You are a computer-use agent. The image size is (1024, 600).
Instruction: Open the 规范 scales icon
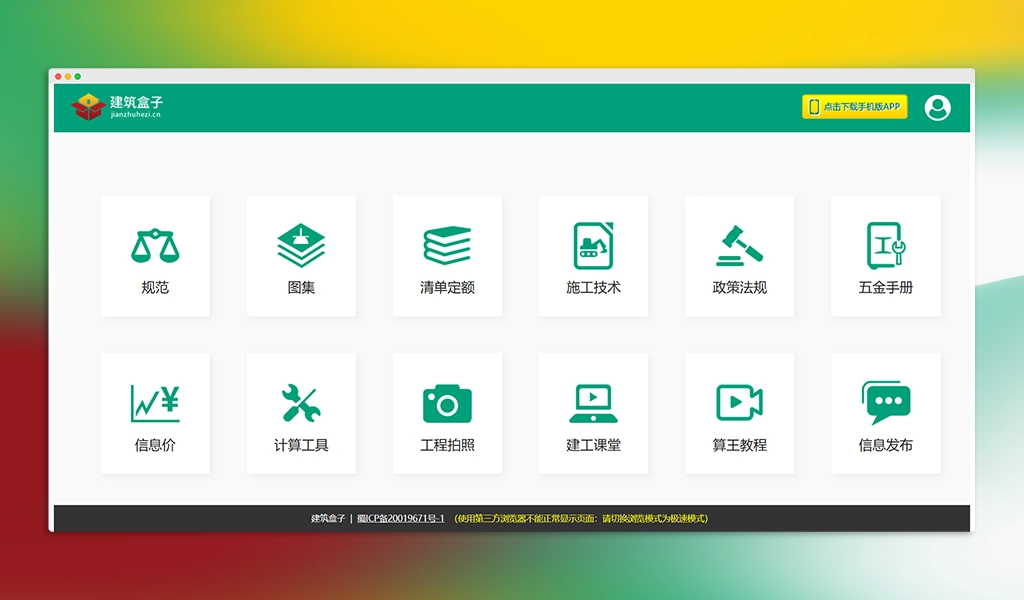[155, 246]
